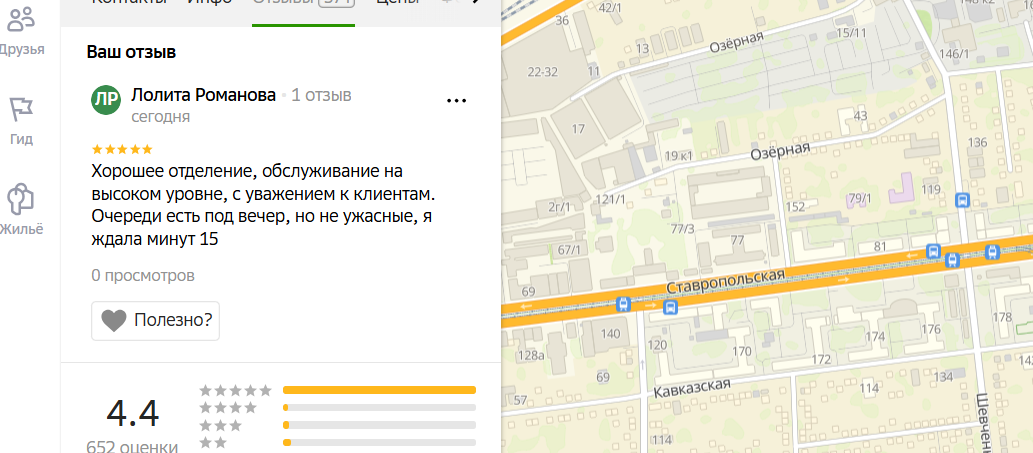1033x453 pixels.
Task: Click building 57 on the map
Action: point(520,400)
